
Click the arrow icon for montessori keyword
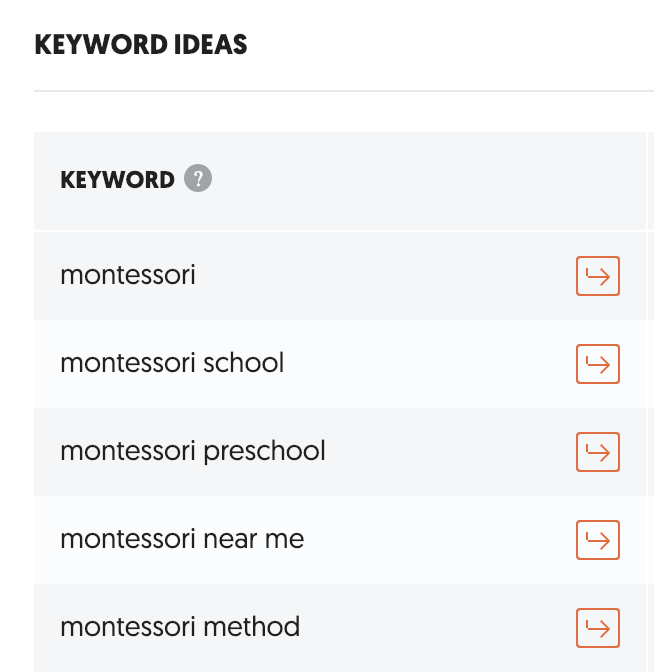(x=598, y=276)
